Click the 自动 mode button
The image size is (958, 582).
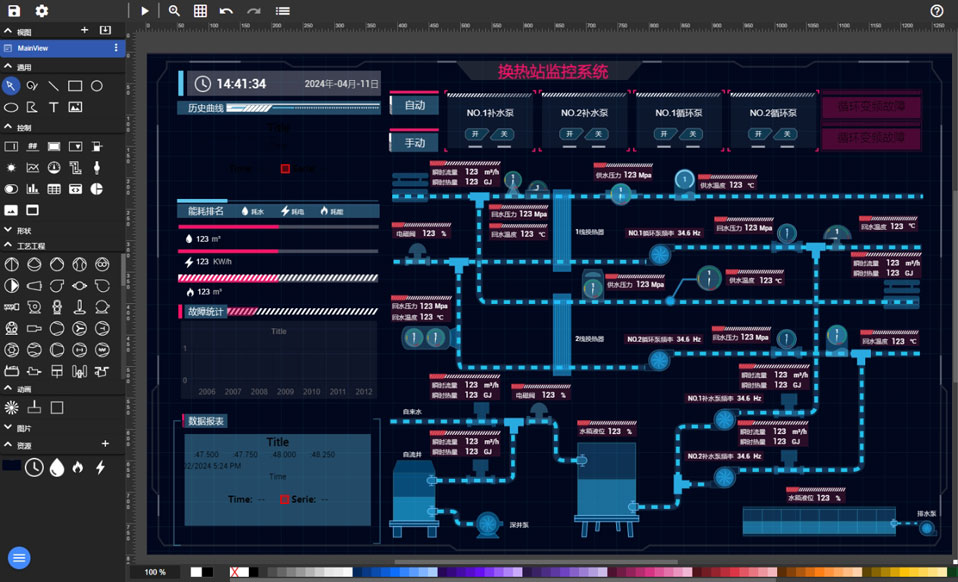pyautogui.click(x=414, y=105)
